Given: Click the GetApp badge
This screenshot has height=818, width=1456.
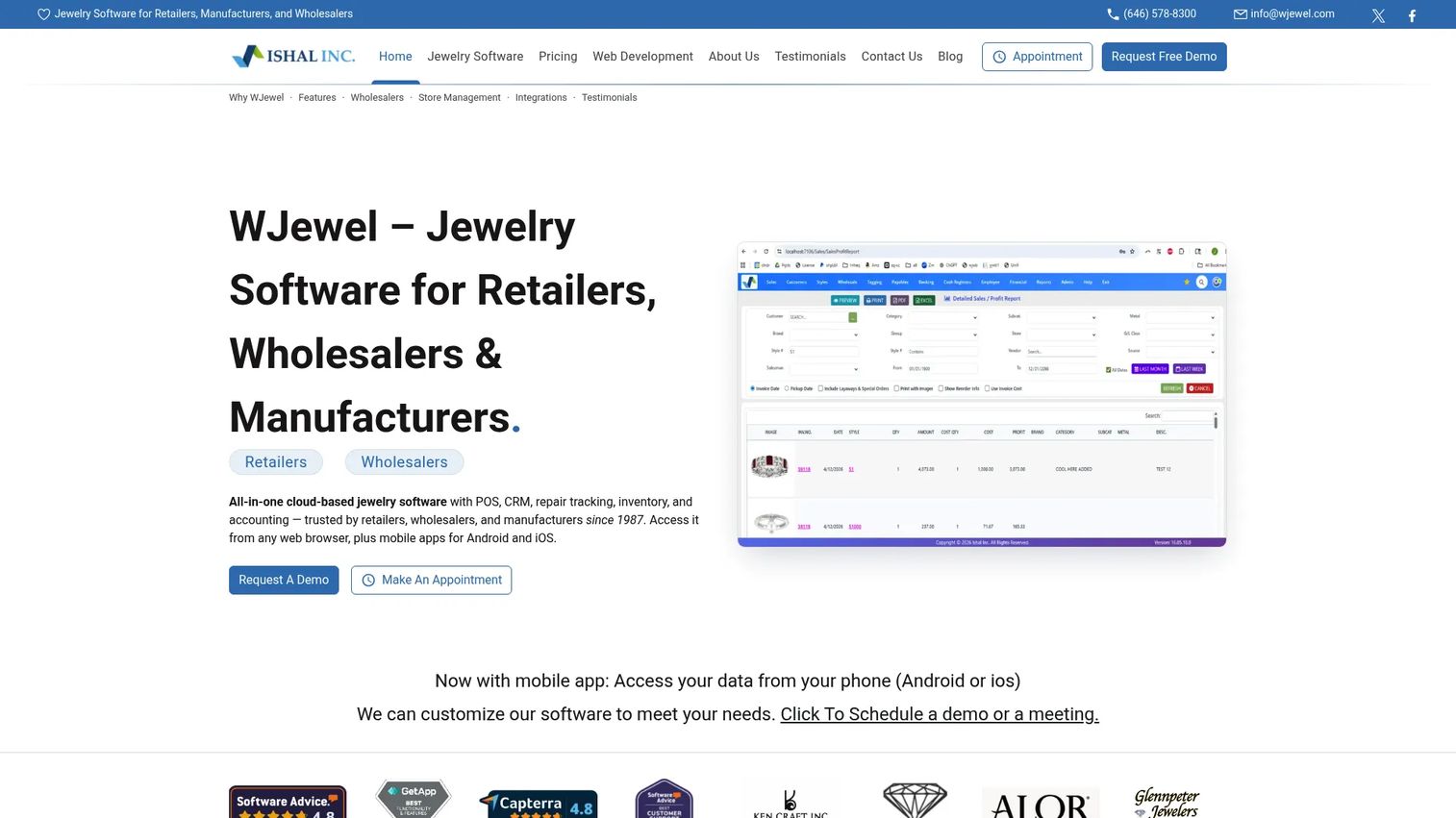Looking at the screenshot, I should tap(414, 799).
